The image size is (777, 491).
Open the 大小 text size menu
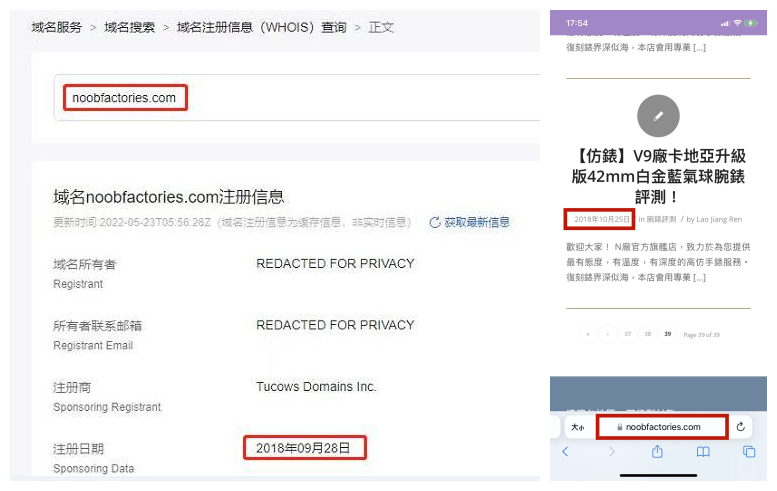(x=577, y=427)
